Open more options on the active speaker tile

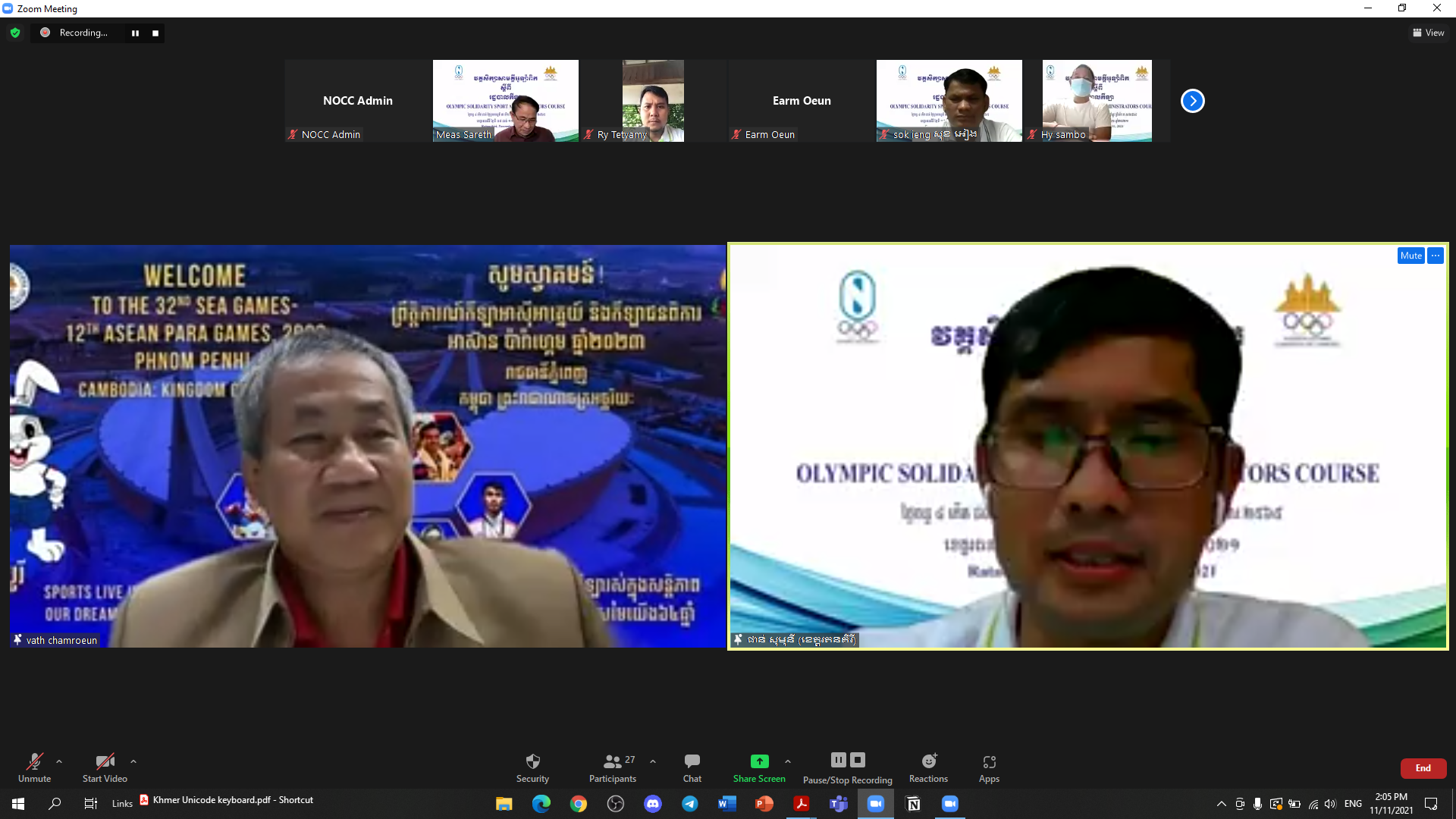pyautogui.click(x=1436, y=256)
